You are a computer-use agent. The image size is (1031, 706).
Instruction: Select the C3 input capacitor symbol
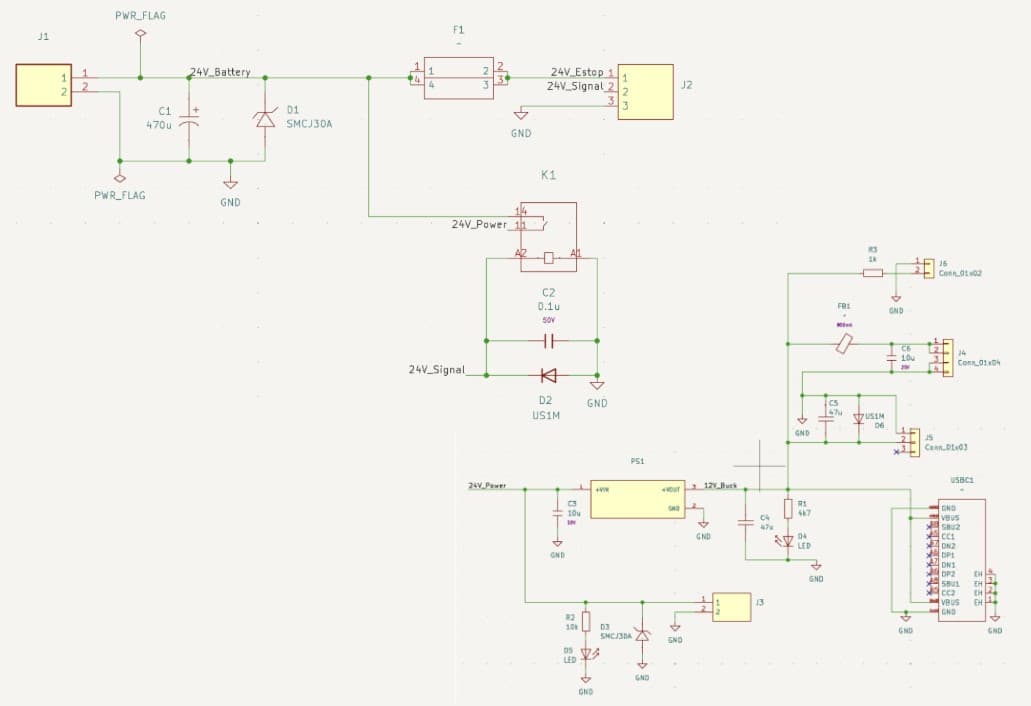(x=558, y=513)
